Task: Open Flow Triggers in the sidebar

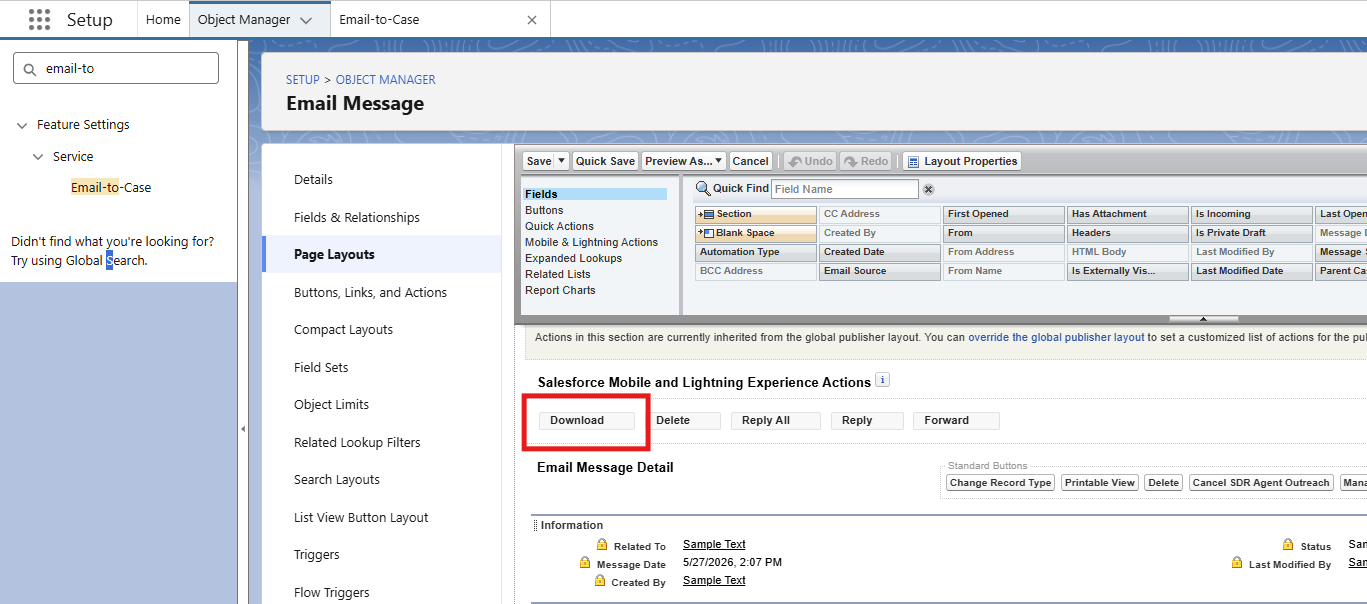Action: pos(332,592)
